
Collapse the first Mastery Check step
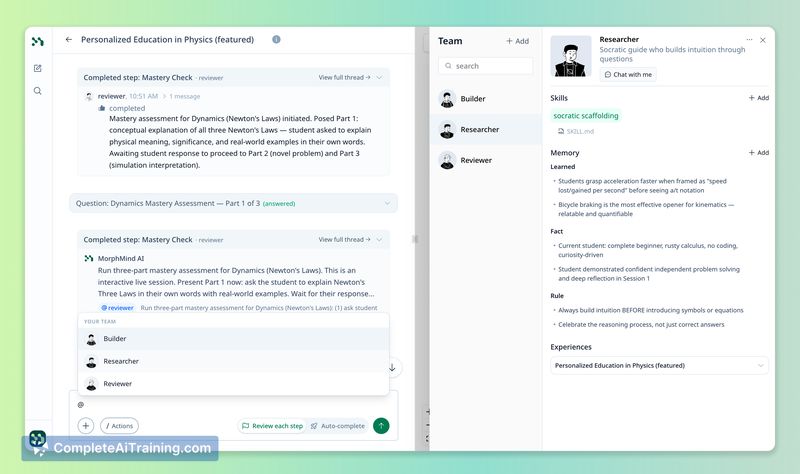pyautogui.click(x=380, y=78)
